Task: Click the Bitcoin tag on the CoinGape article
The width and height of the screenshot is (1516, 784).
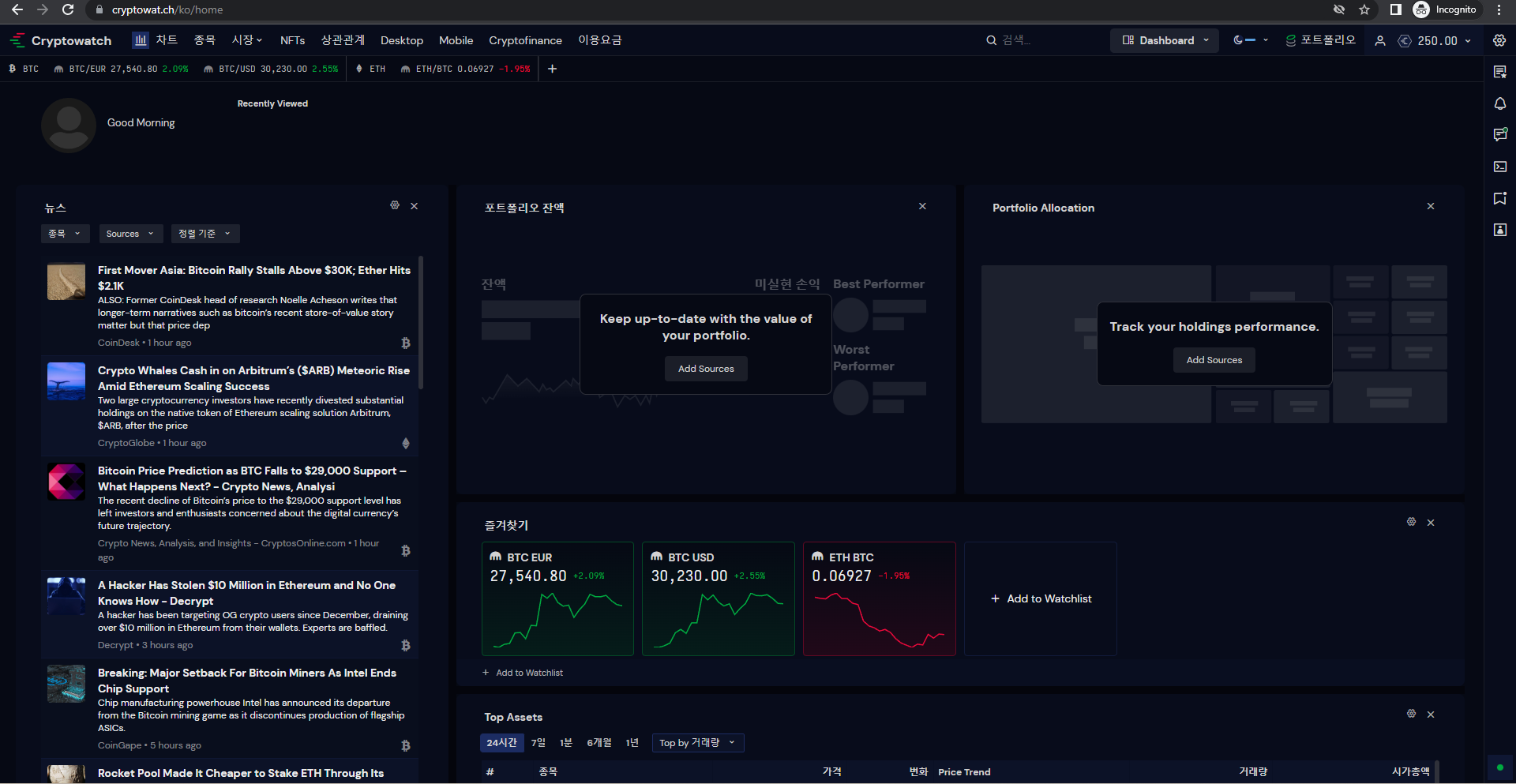Action: tap(406, 745)
